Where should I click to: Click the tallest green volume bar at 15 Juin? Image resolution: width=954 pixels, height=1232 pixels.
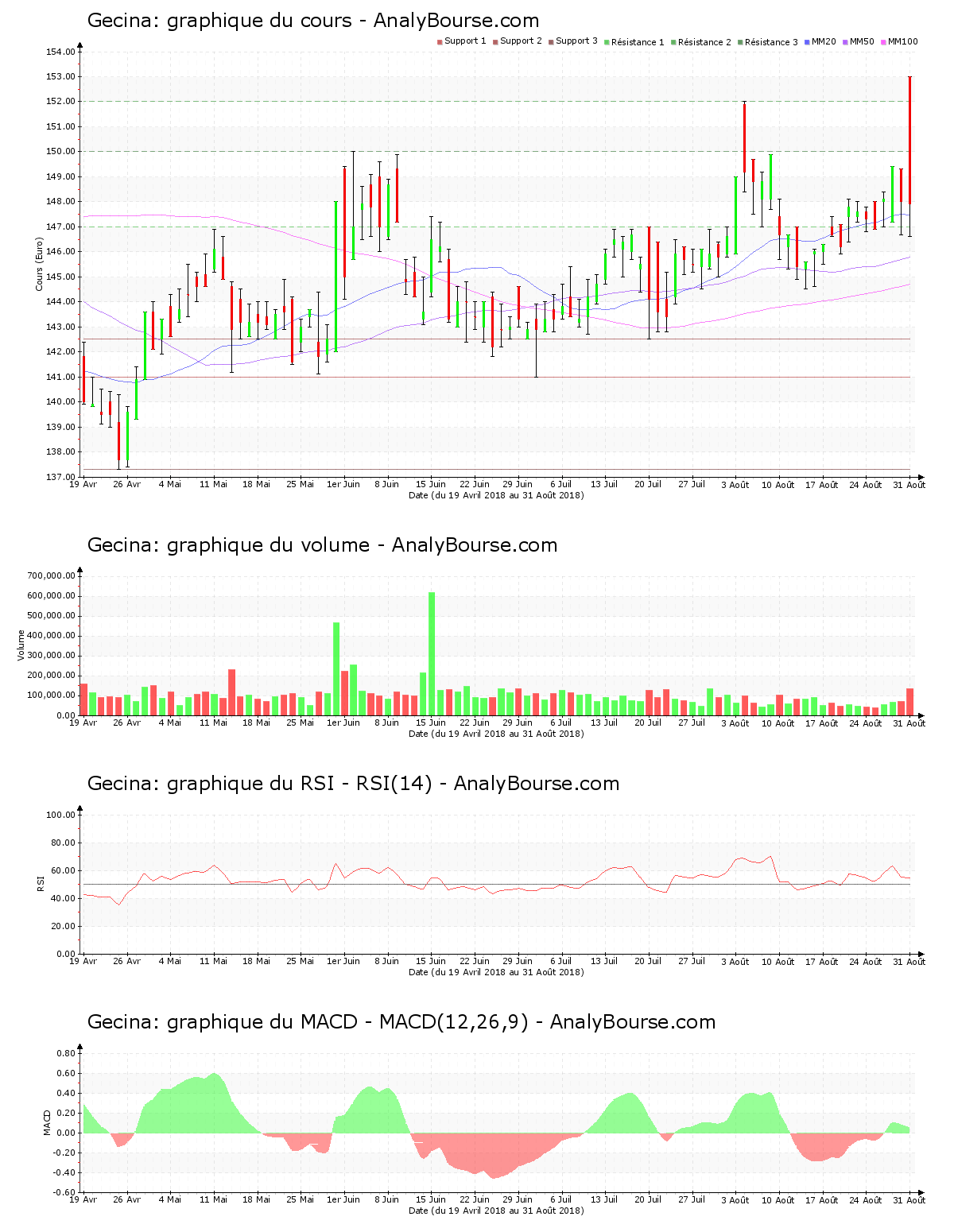tap(432, 653)
